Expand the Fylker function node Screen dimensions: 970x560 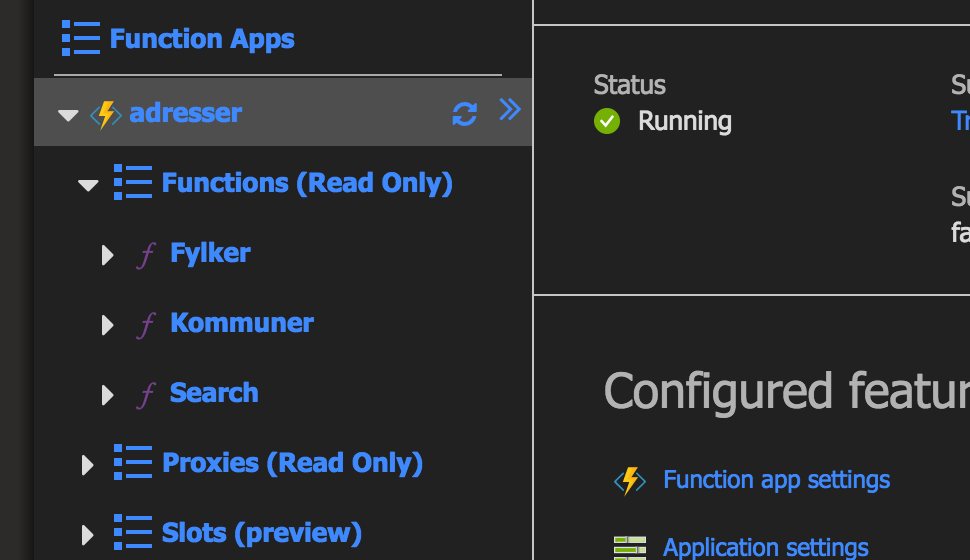click(108, 255)
